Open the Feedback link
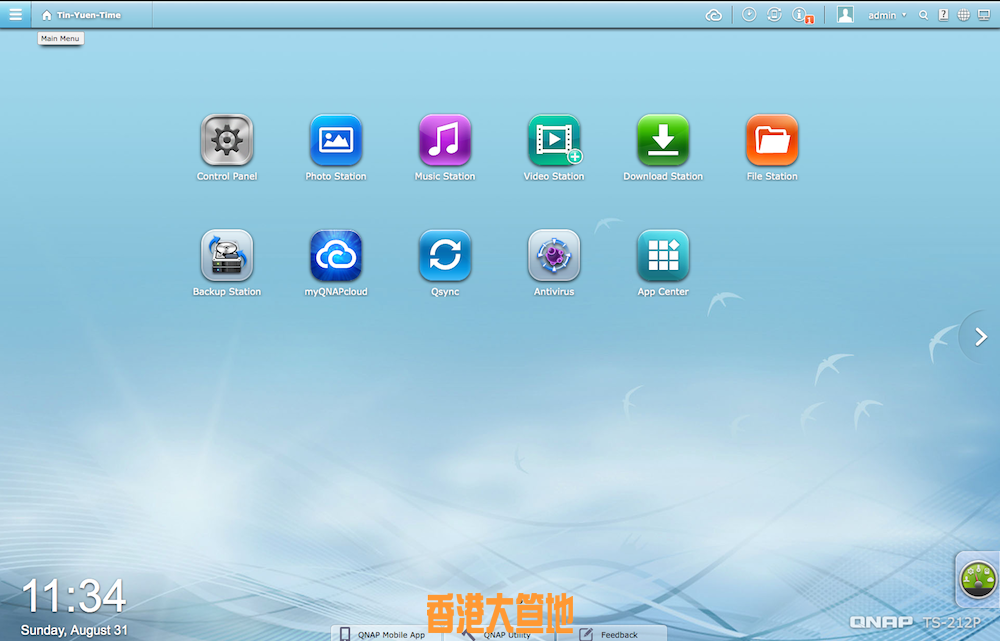 click(610, 634)
